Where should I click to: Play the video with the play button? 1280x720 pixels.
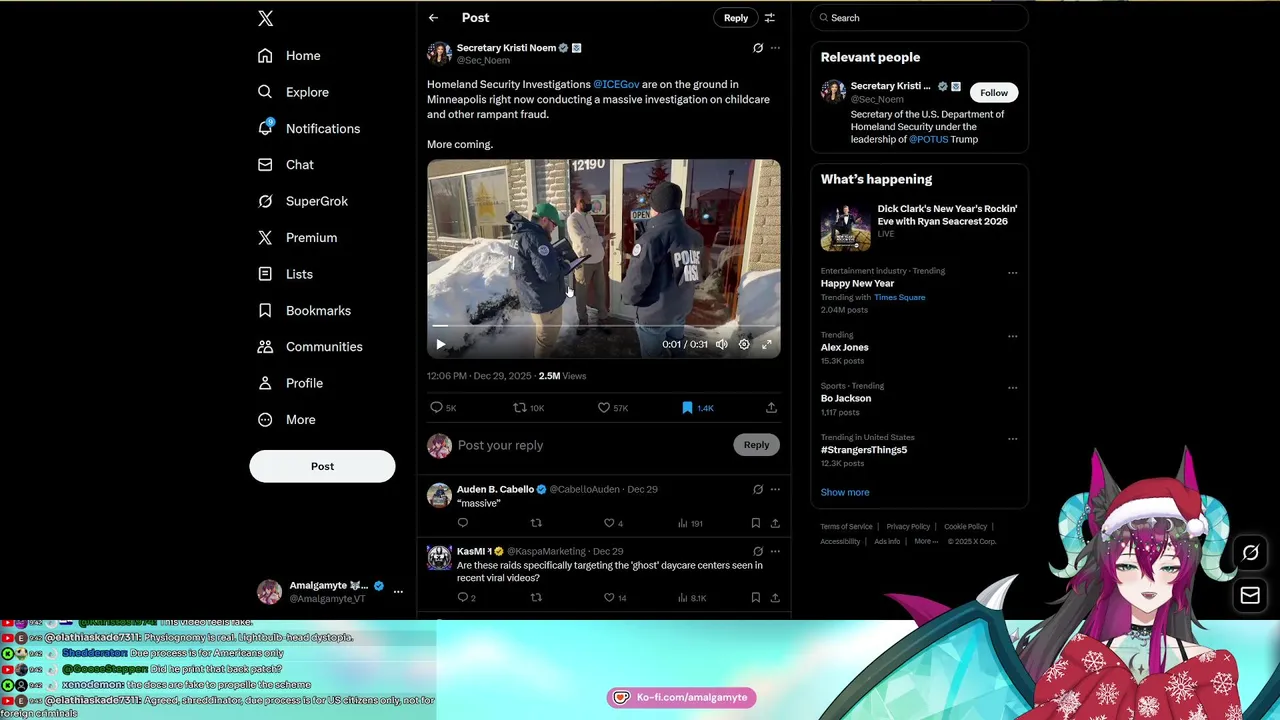pos(440,344)
